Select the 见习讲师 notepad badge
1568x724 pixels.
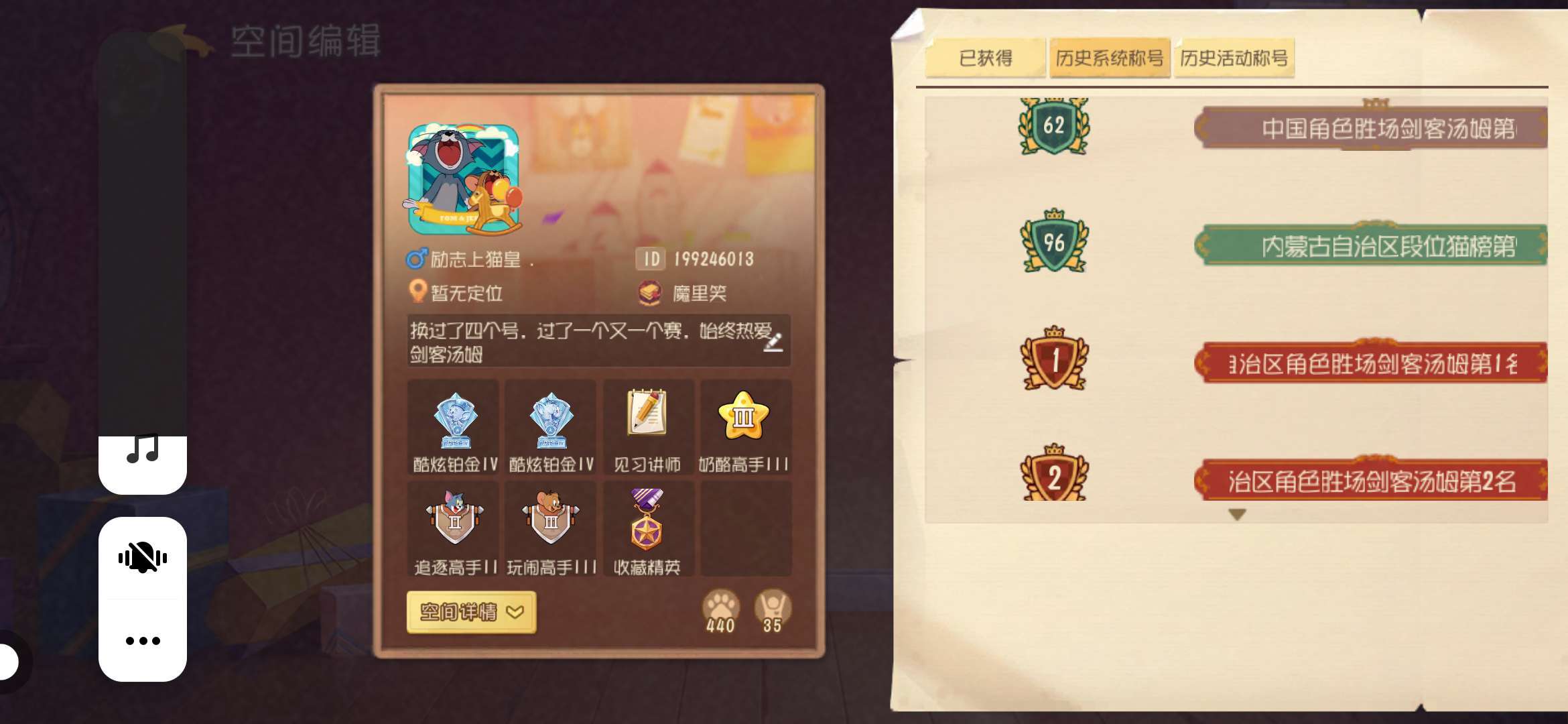point(647,428)
